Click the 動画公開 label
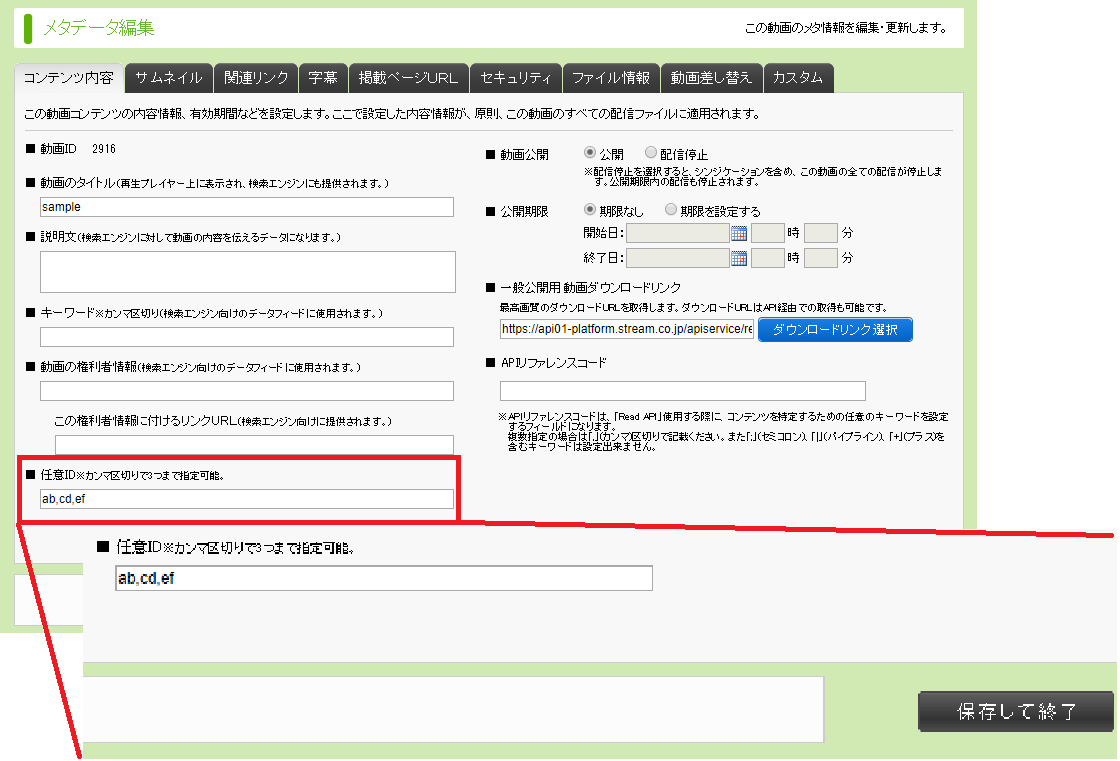 coord(524,154)
